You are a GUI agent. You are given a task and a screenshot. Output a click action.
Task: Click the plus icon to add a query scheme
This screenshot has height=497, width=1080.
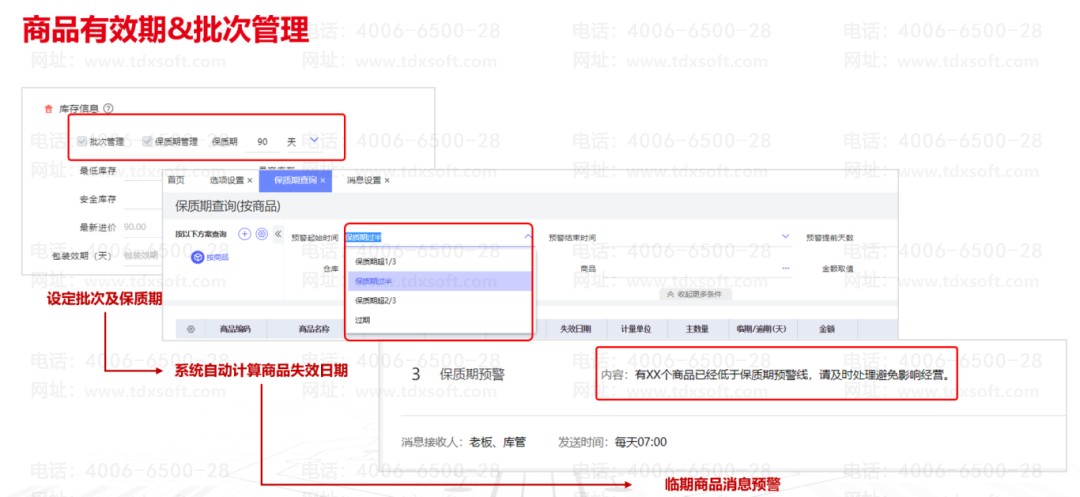pos(245,234)
